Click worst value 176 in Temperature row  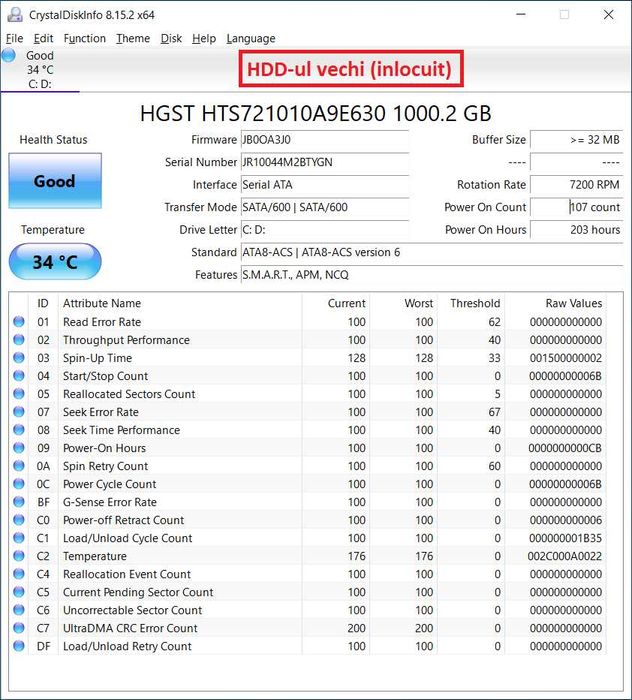click(424, 556)
